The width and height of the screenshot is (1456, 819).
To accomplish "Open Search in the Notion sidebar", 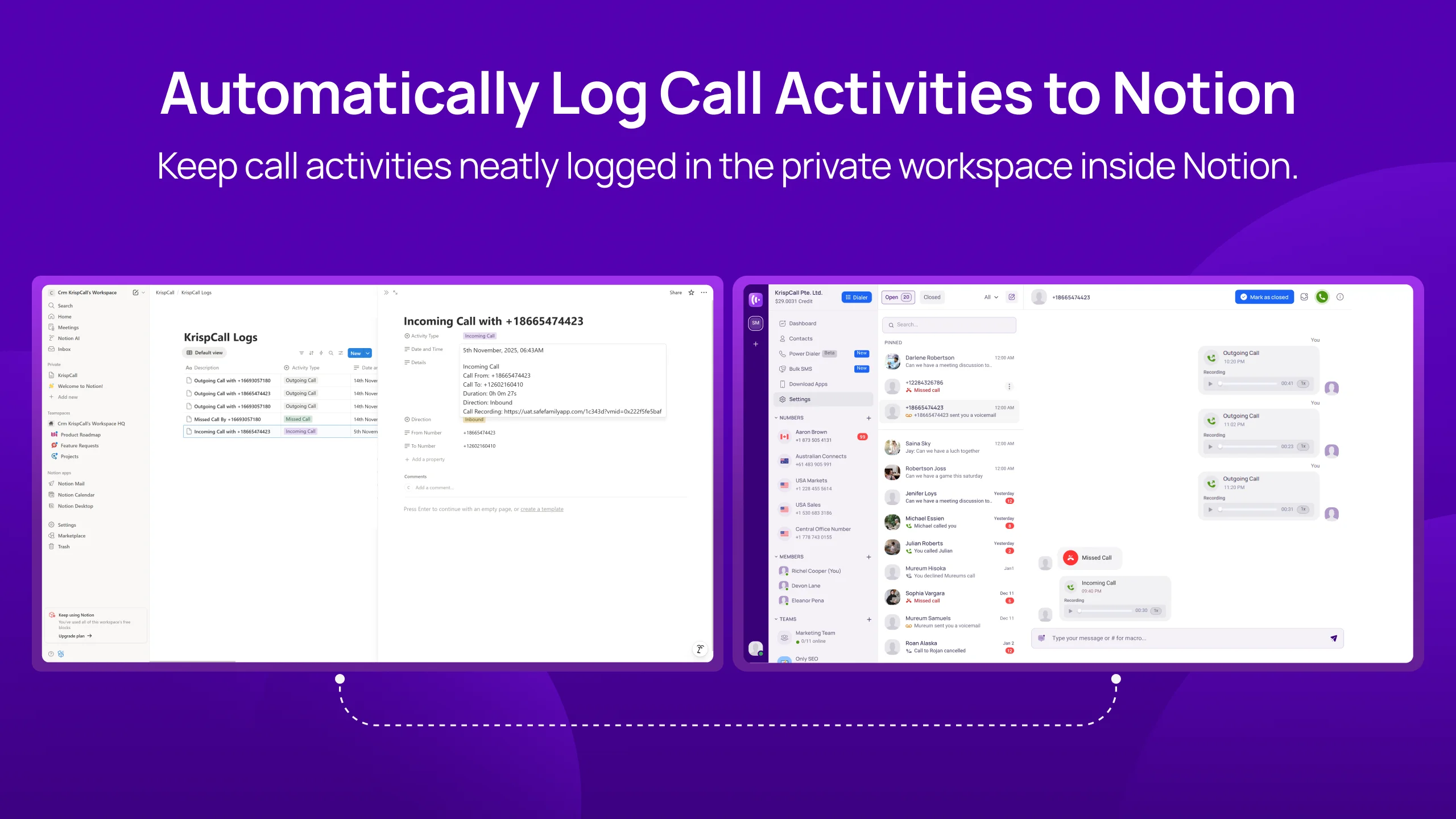I will pyautogui.click(x=61, y=305).
